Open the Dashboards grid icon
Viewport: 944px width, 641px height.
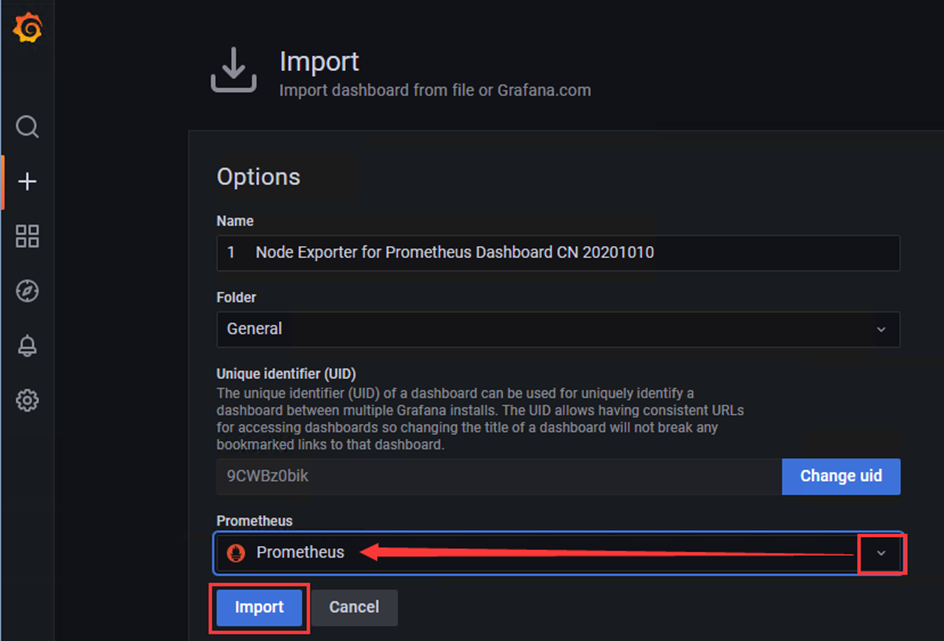pos(27,236)
